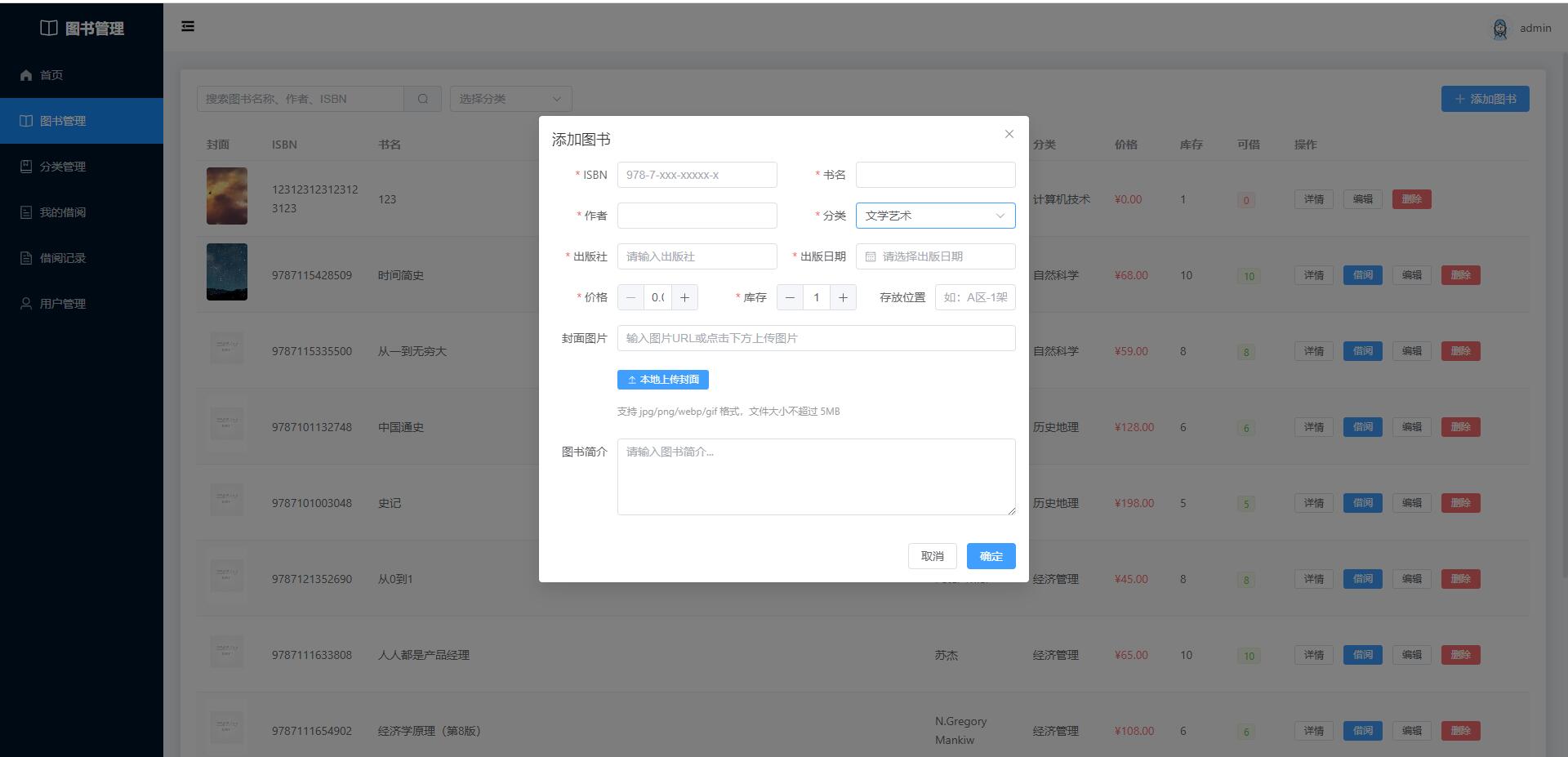Cancel the dialog via 取消 button
The height and width of the screenshot is (757, 1568).
click(x=932, y=556)
